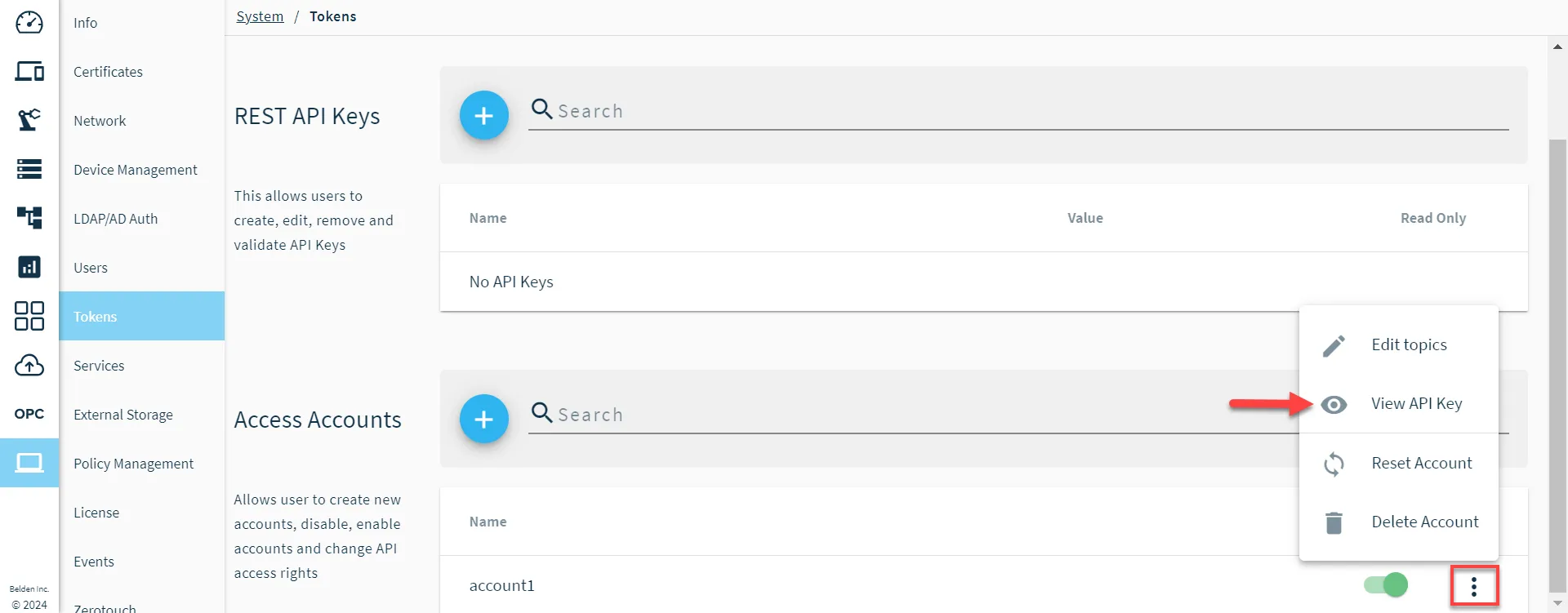This screenshot has width=1568, height=613.
Task: Select the robot arm icon in the left rail
Action: [29, 120]
